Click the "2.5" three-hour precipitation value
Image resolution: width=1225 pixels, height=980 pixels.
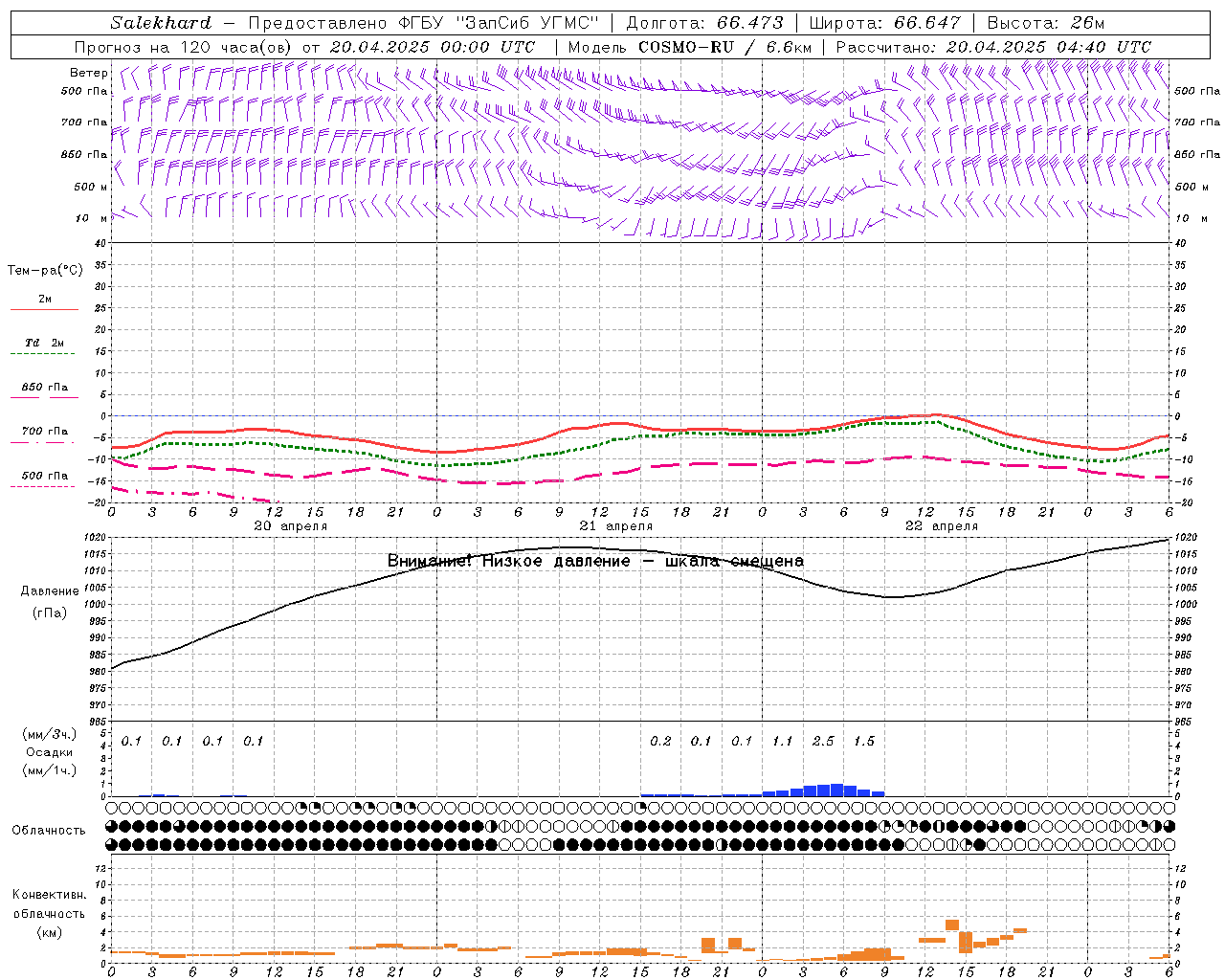pyautogui.click(x=823, y=742)
